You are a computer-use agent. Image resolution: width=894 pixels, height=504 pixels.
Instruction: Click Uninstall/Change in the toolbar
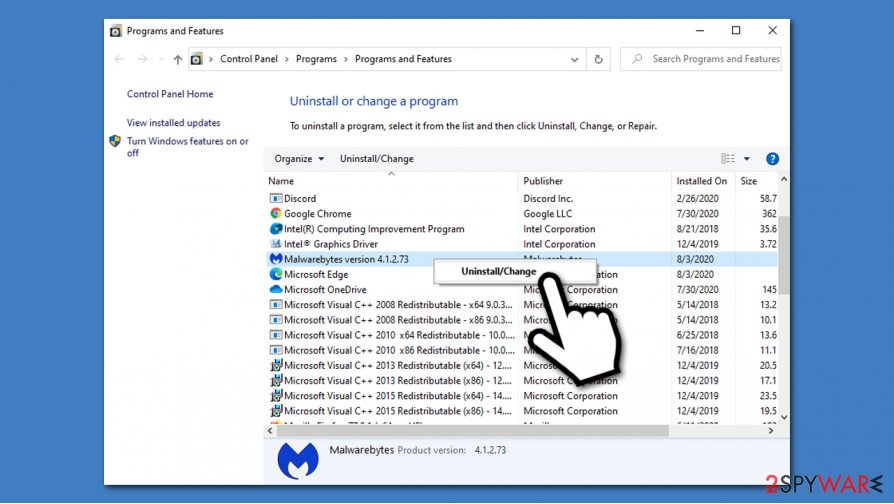[377, 159]
